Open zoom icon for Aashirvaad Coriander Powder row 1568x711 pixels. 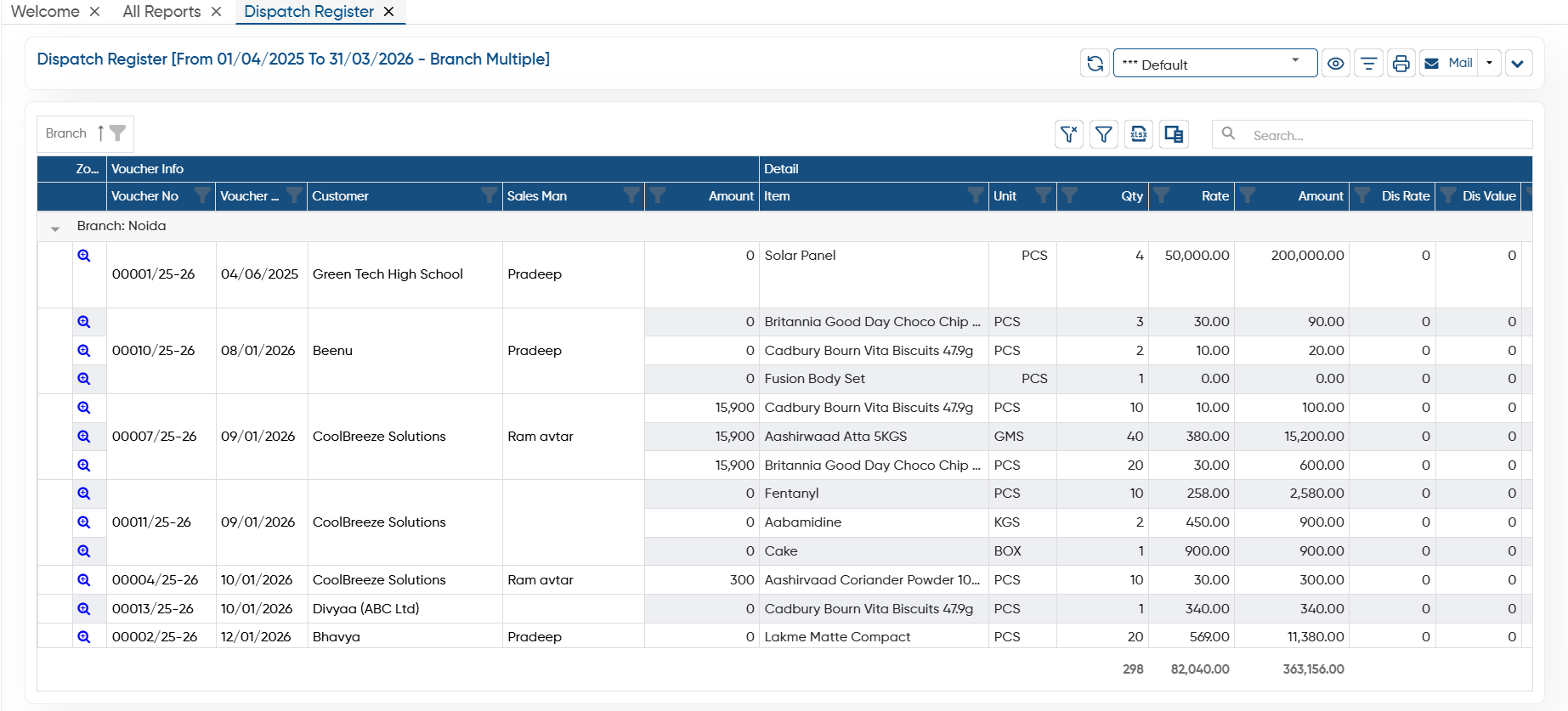pos(84,580)
